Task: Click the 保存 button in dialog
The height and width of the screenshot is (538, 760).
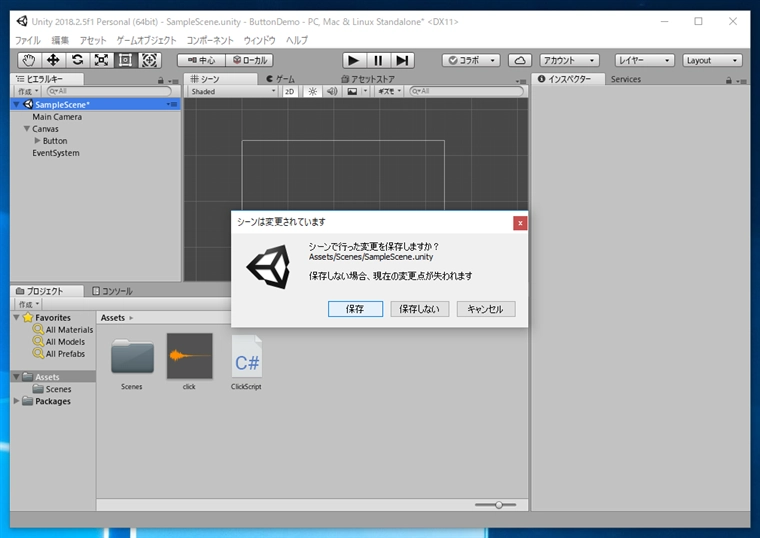Action: pyautogui.click(x=355, y=309)
